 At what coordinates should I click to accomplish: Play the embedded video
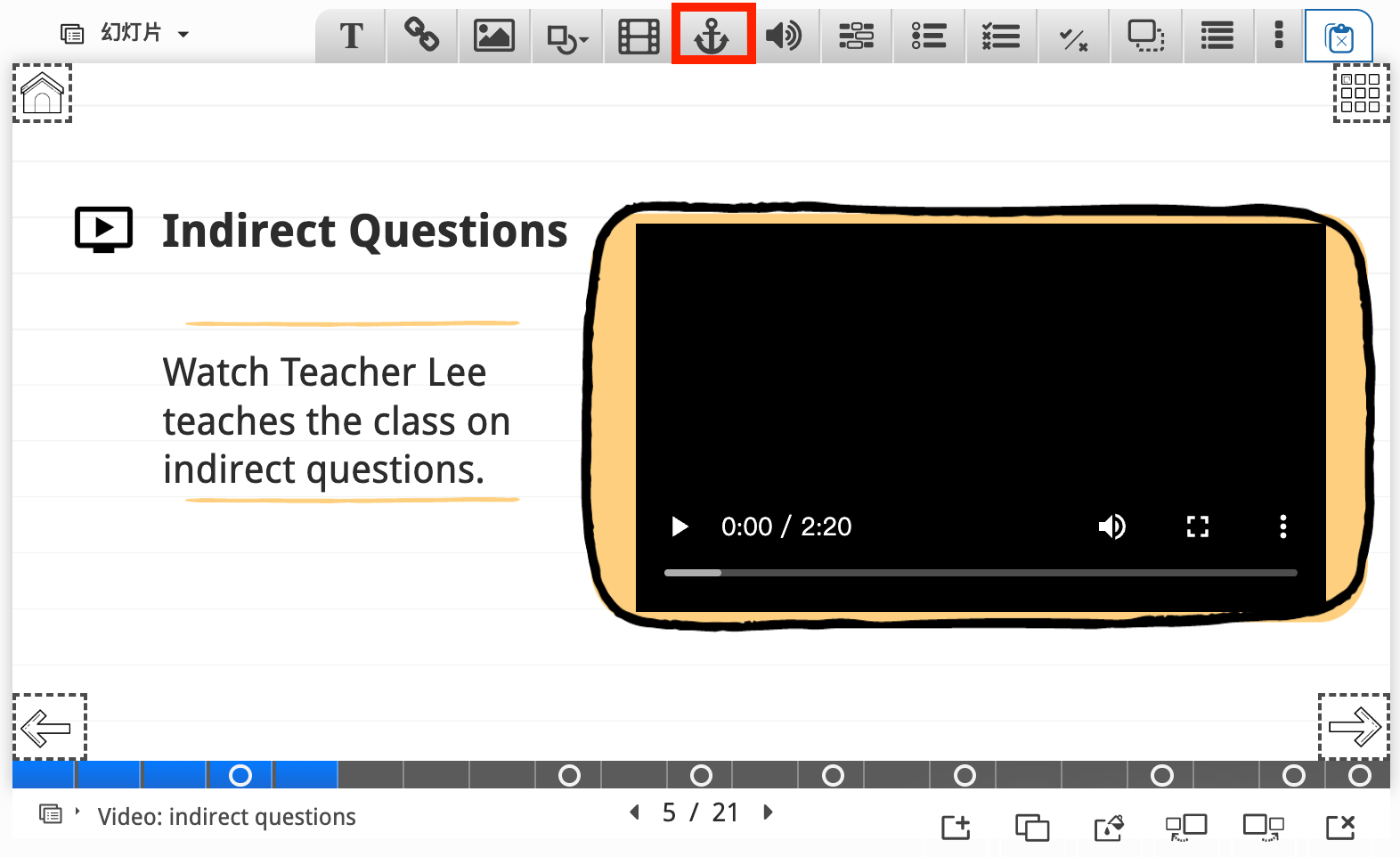coord(680,526)
